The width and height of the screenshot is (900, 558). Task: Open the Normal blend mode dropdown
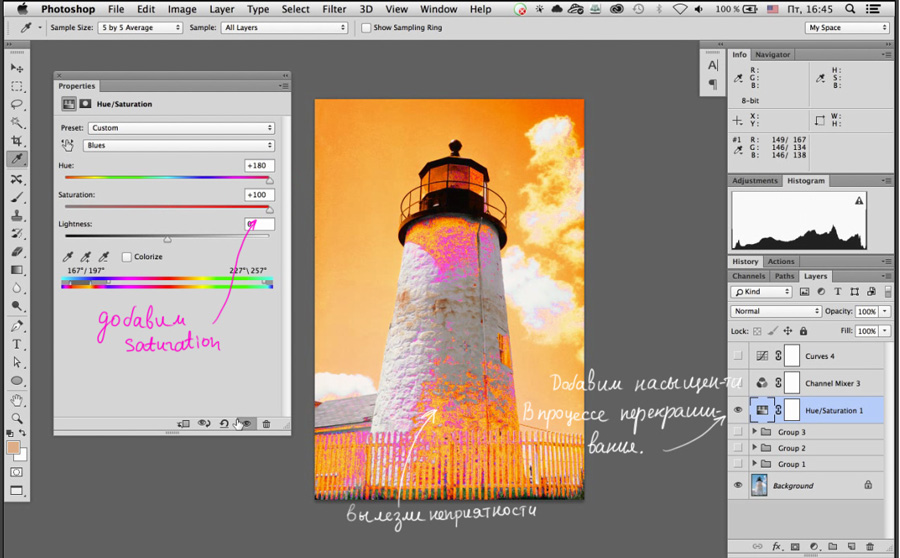pyautogui.click(x=776, y=311)
